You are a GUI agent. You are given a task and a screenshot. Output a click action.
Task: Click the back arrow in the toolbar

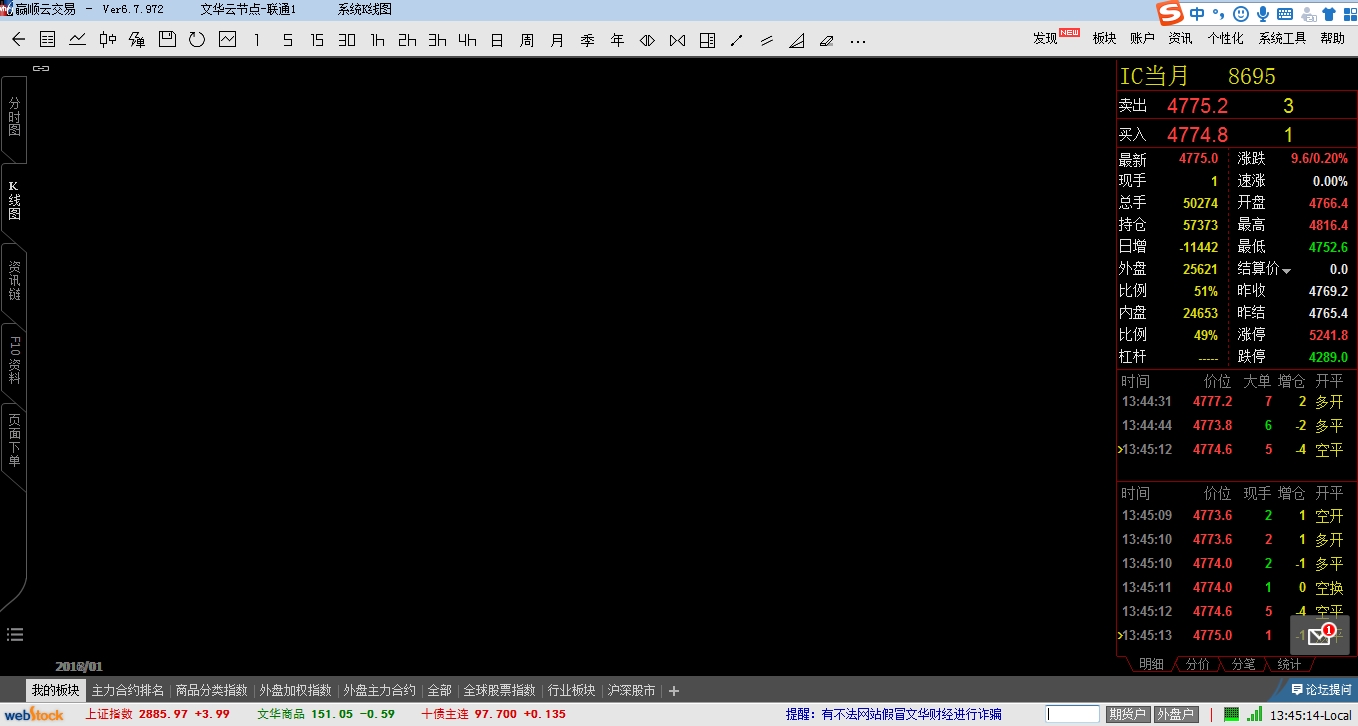18,40
